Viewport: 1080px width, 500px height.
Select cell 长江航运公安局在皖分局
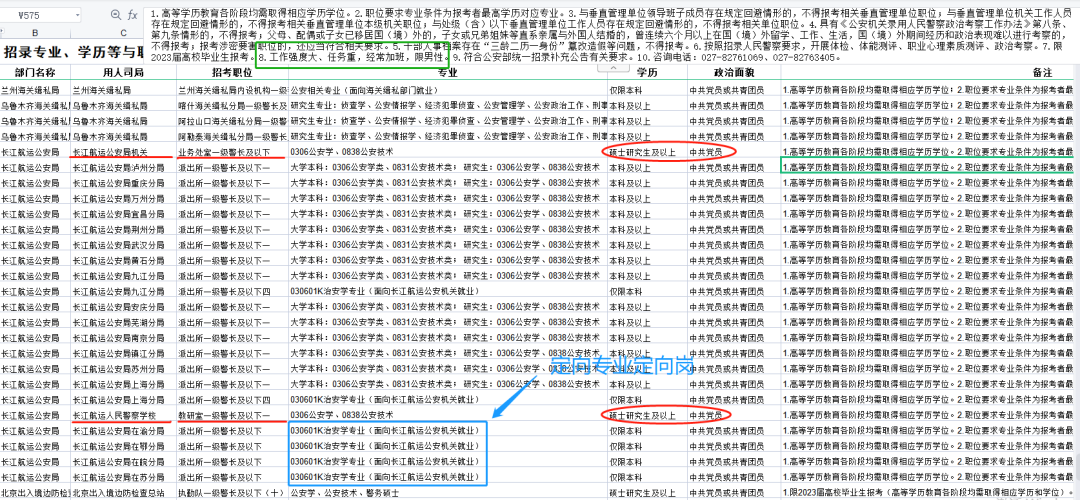[123, 461]
